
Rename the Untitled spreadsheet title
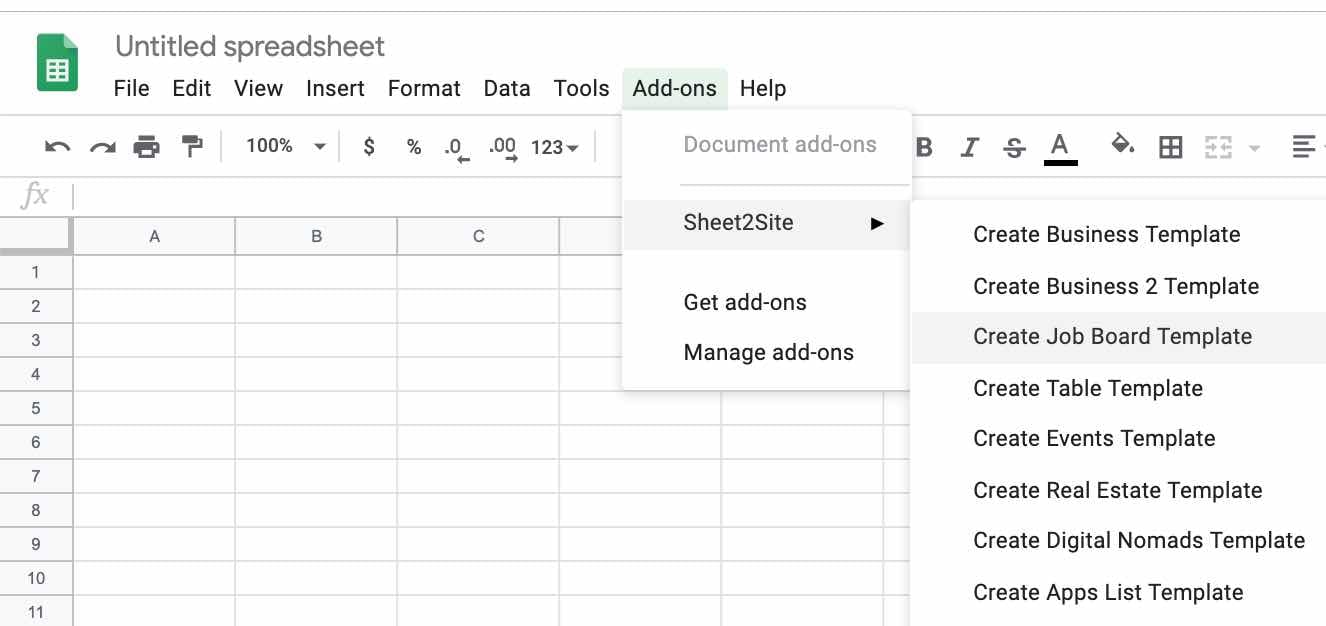(250, 46)
